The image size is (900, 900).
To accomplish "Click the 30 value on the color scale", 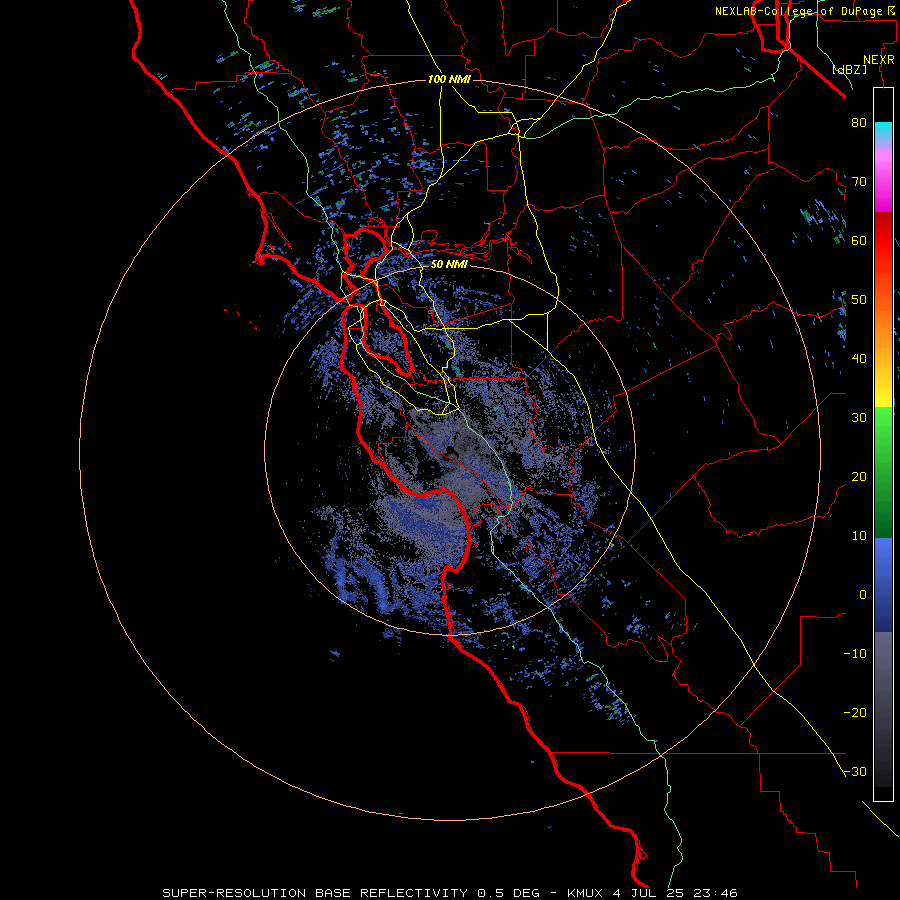I will tap(859, 418).
